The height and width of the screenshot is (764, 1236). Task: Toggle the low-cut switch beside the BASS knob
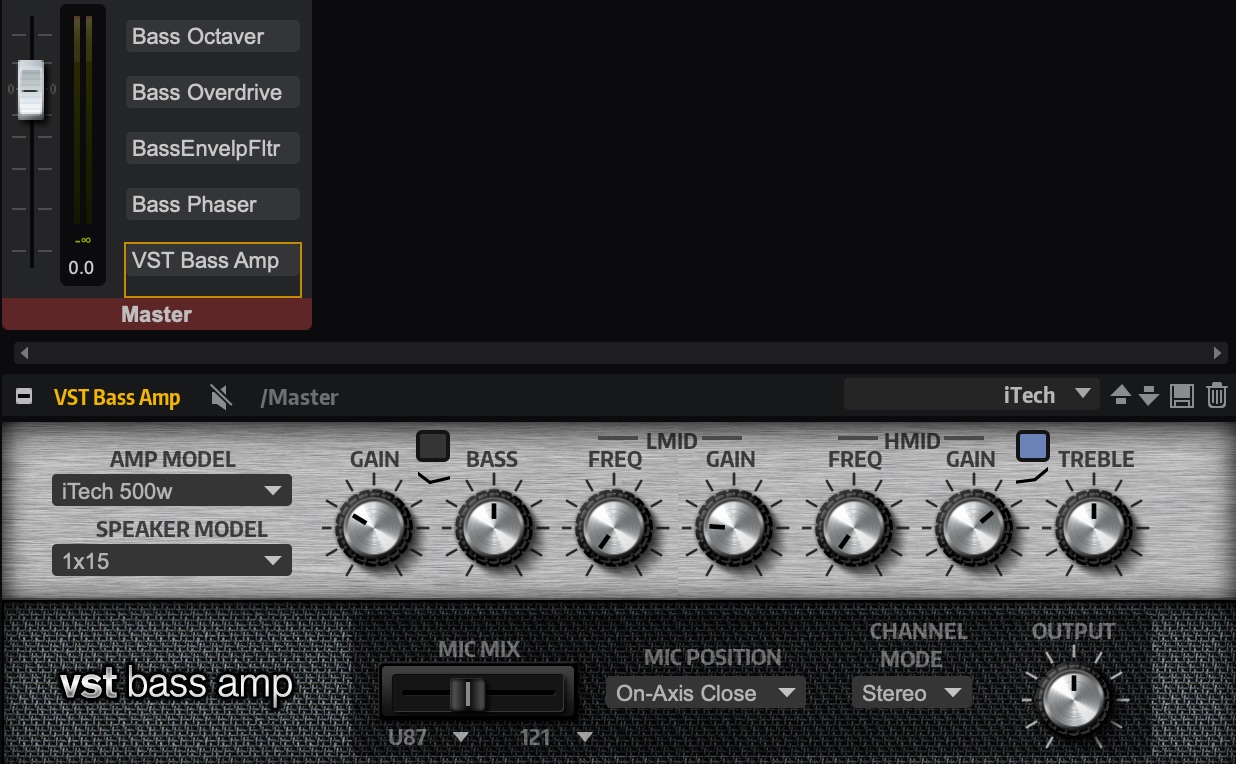pos(433,445)
